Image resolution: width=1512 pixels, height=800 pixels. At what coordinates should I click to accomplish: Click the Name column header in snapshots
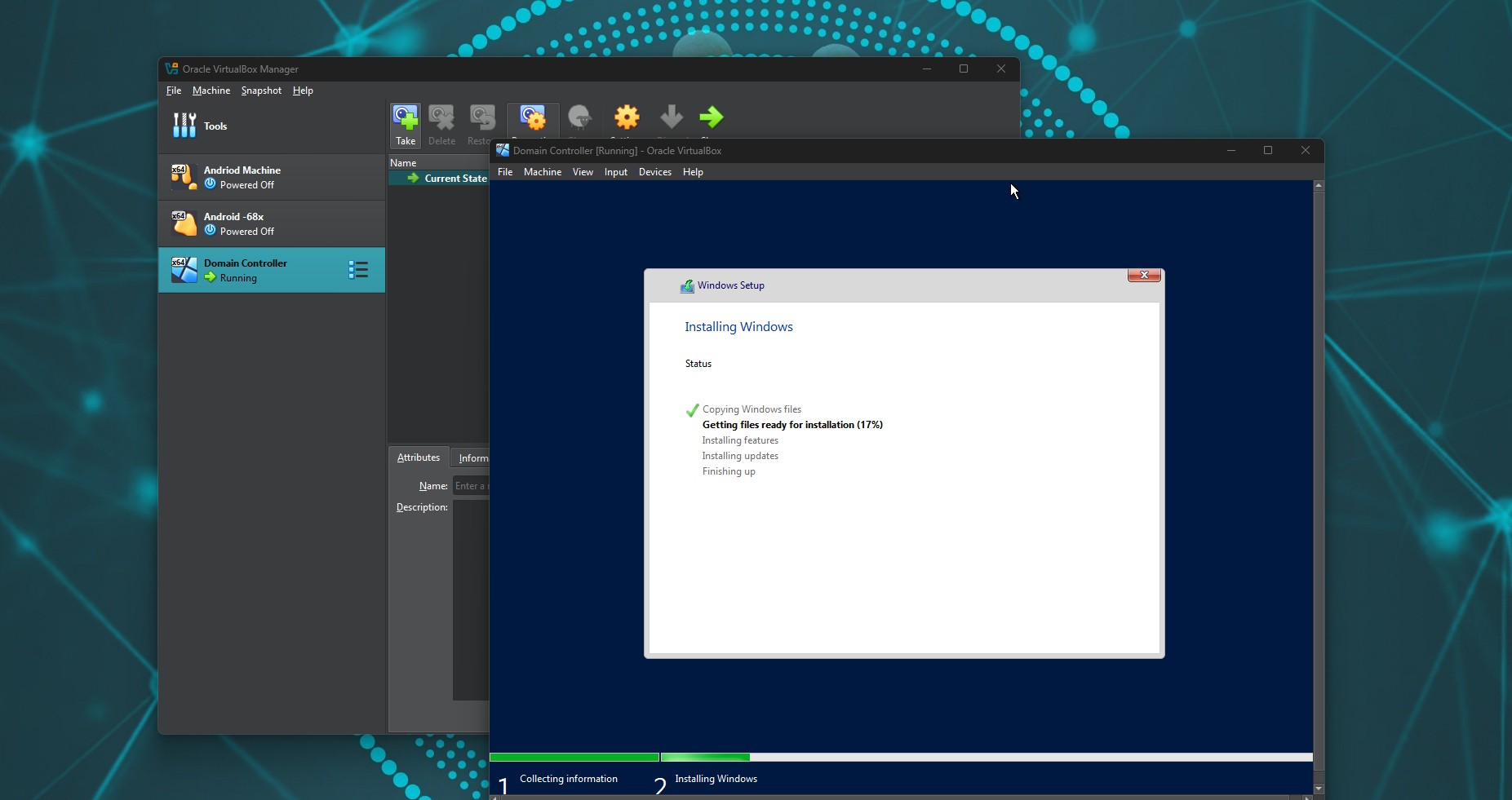pyautogui.click(x=439, y=163)
